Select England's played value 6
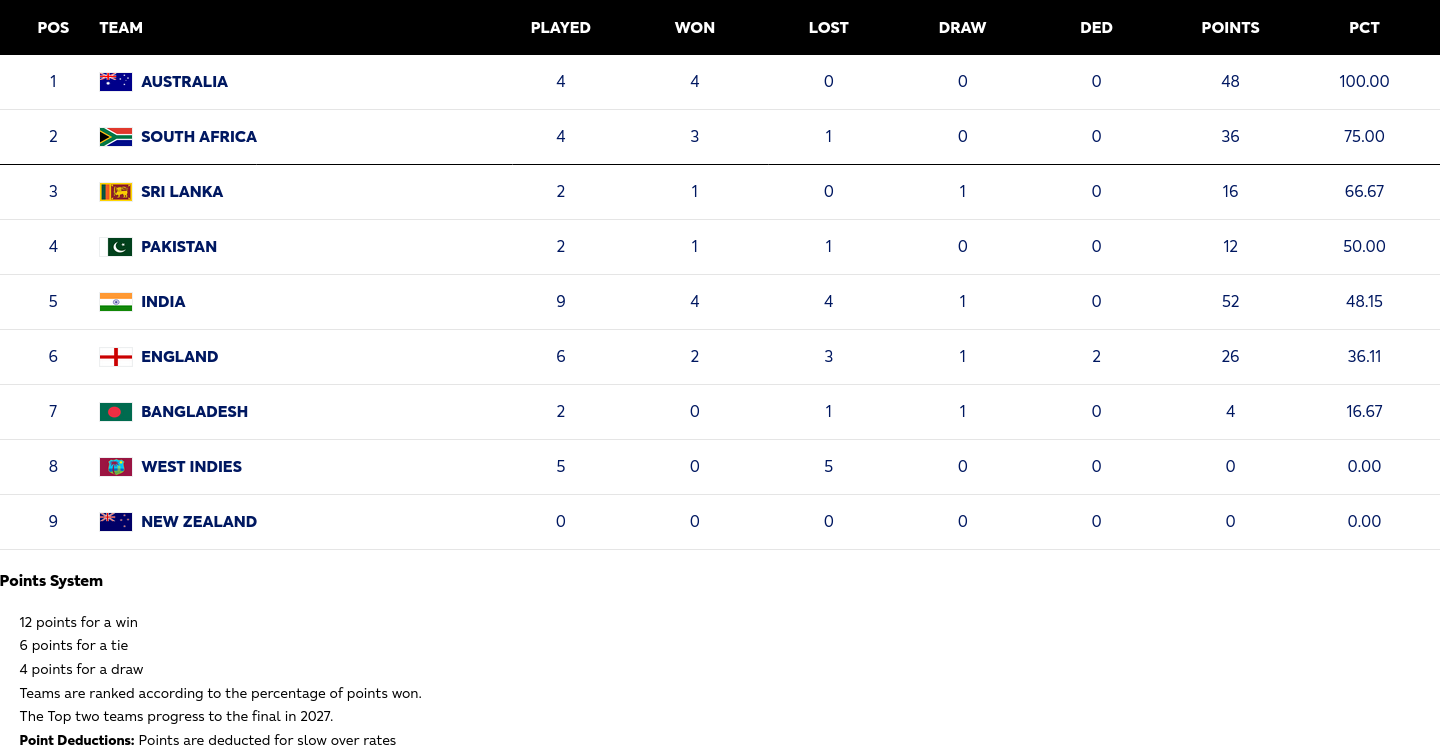Viewport: 1440px width, 753px height. pyautogui.click(x=561, y=357)
